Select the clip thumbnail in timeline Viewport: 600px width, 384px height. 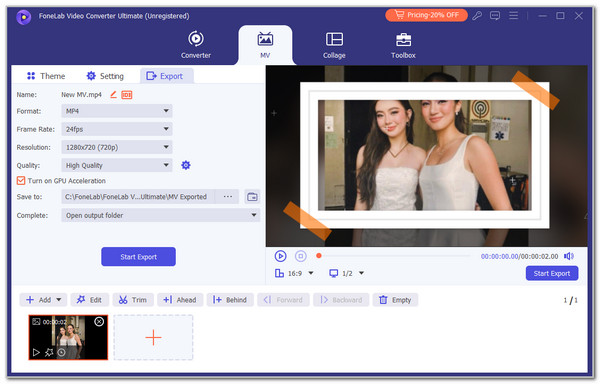point(68,337)
